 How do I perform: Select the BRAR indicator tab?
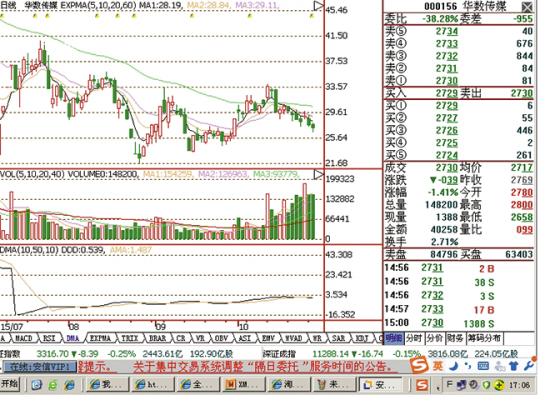157,338
